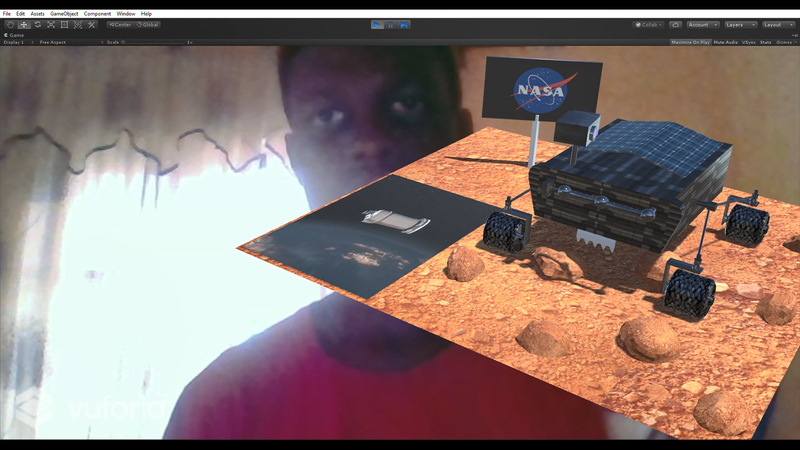Adjust the Game view Scale slider
Viewport: 800px width, 450px height.
click(x=154, y=42)
